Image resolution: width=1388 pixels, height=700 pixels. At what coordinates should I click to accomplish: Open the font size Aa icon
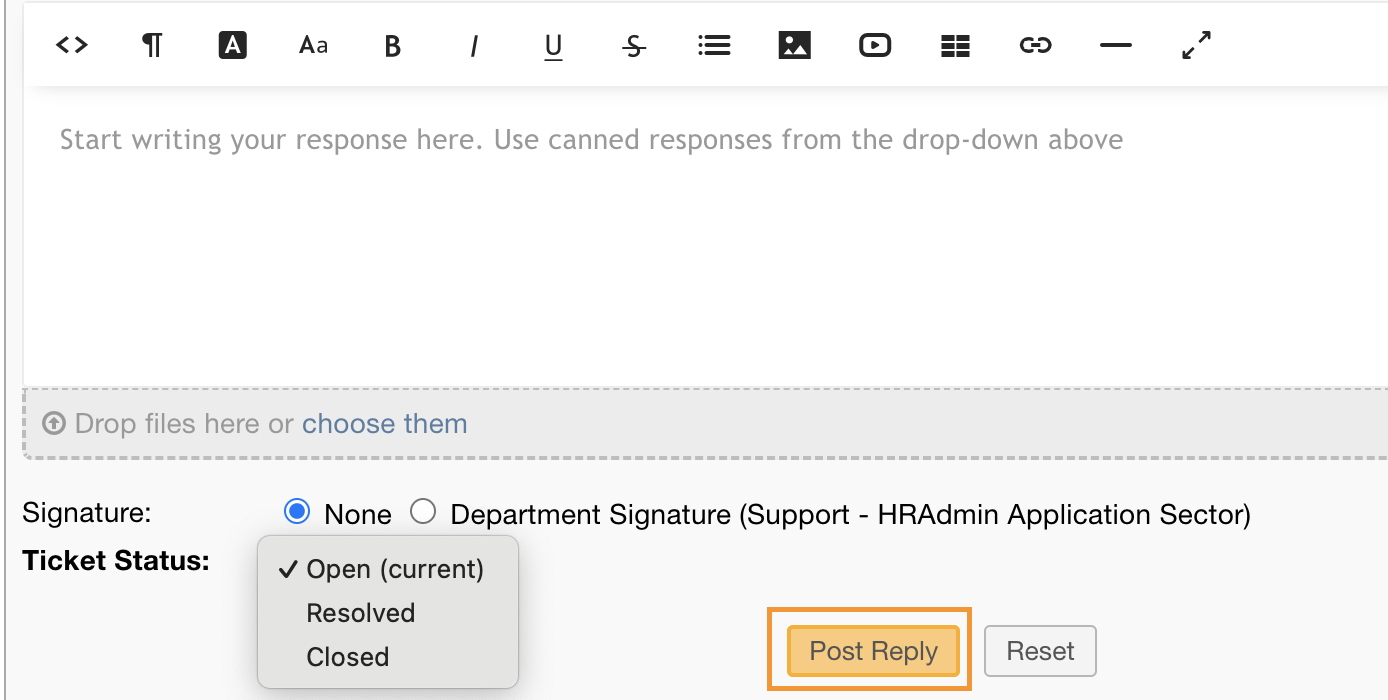[313, 45]
